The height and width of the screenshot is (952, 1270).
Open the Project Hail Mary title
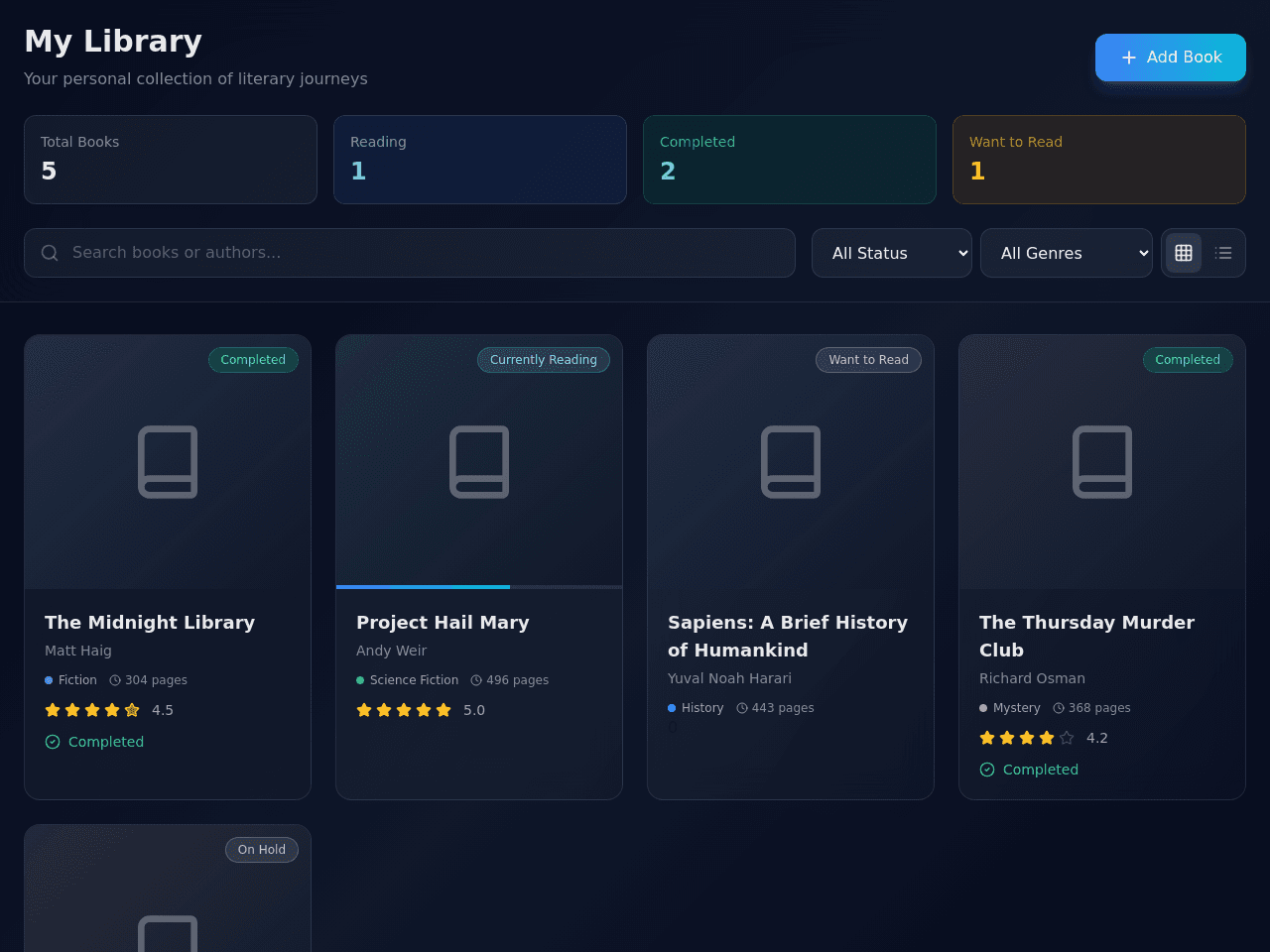coord(443,623)
